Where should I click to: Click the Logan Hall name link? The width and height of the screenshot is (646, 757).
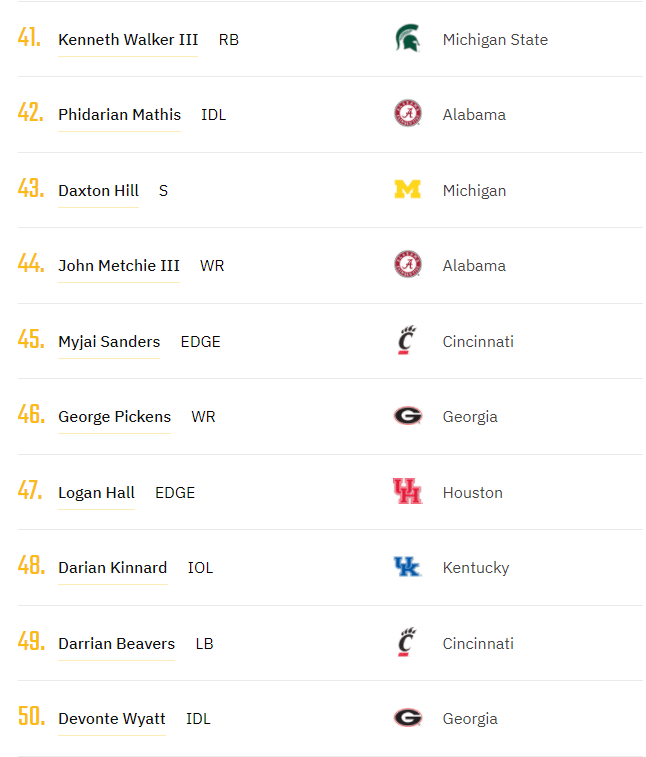pos(96,493)
